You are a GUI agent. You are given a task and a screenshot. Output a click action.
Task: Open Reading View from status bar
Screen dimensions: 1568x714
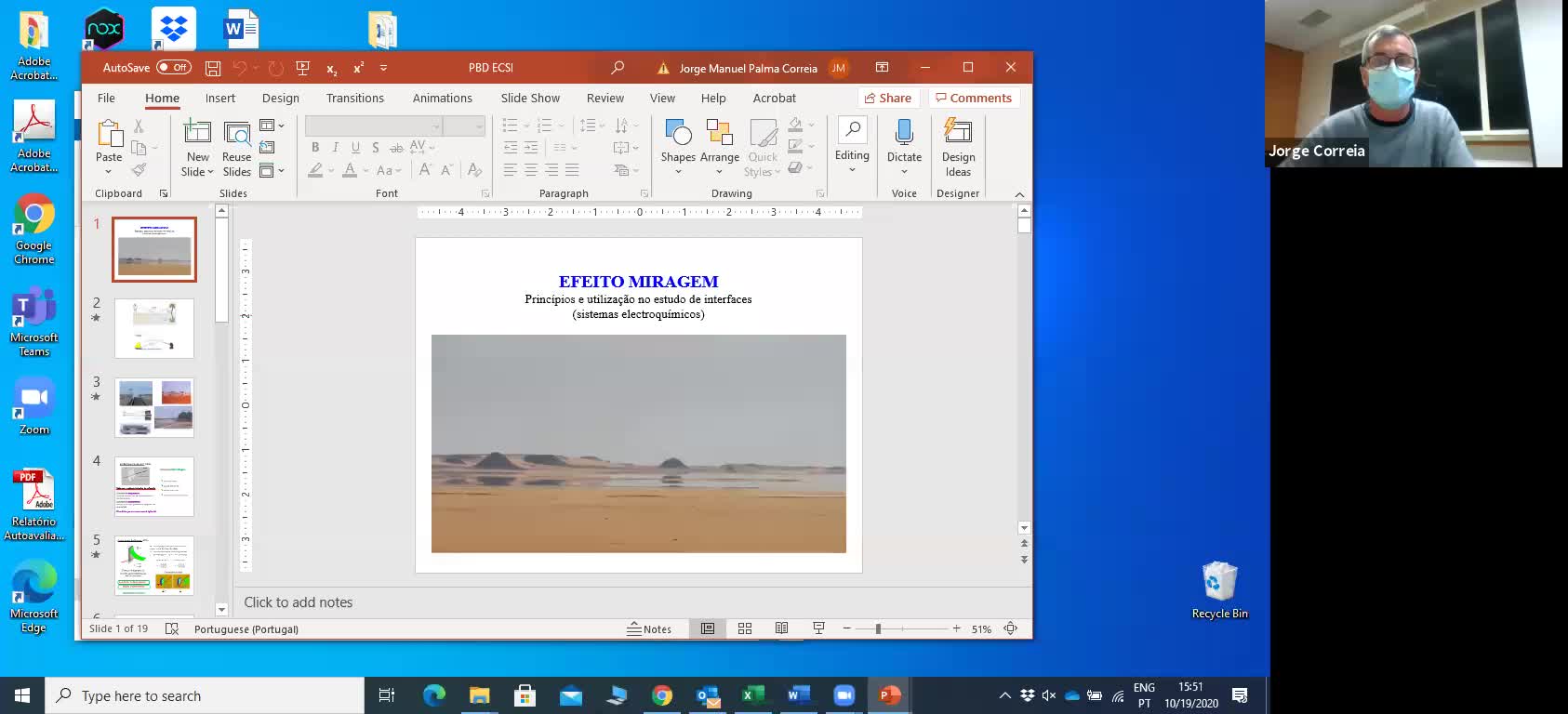[782, 628]
